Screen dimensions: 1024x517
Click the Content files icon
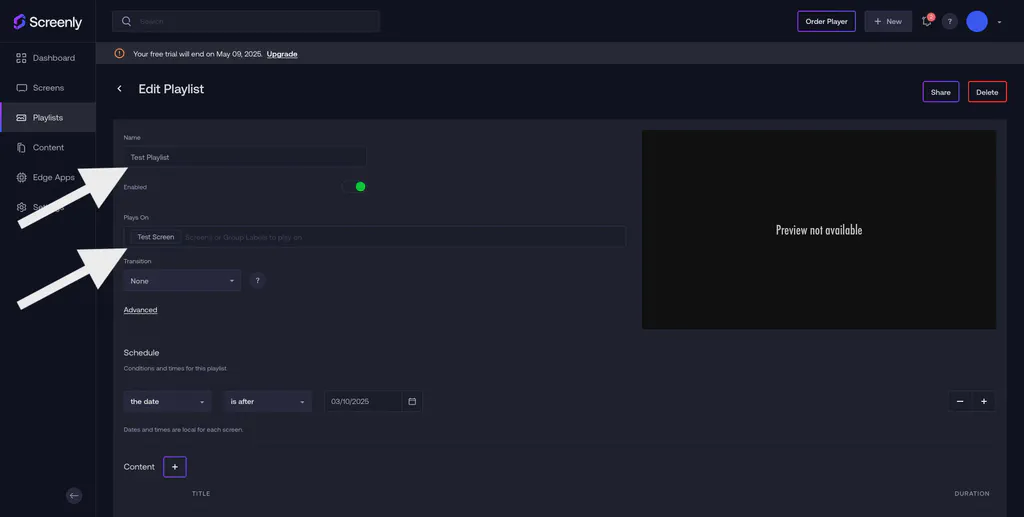(22, 148)
